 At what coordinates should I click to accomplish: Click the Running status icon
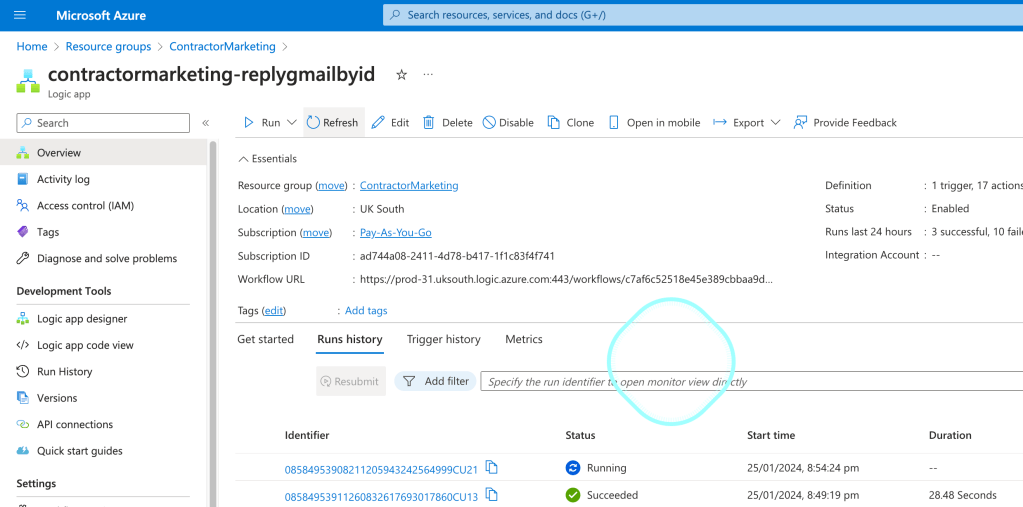[x=573, y=468]
